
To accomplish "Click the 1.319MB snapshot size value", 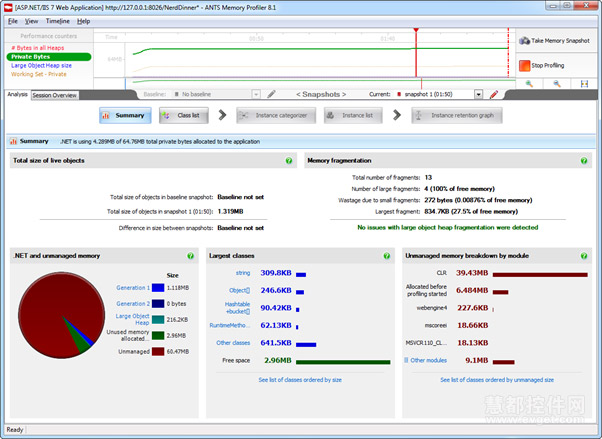I will coord(230,212).
